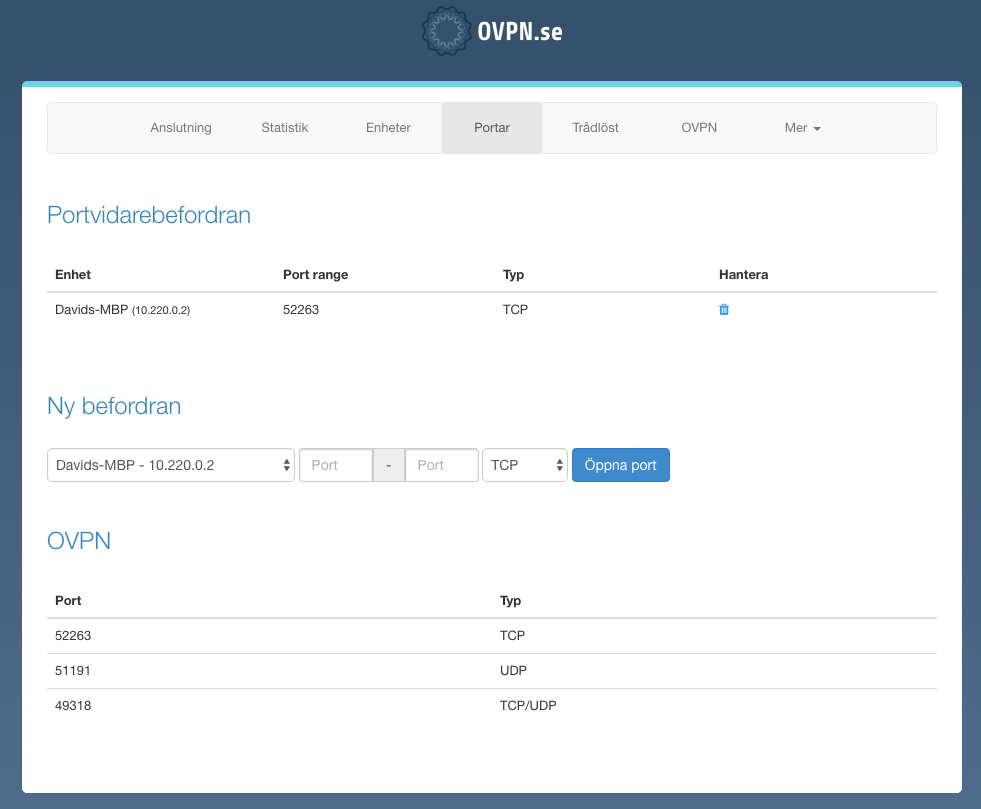Select the Portar tab
This screenshot has height=809, width=981.
click(x=492, y=128)
